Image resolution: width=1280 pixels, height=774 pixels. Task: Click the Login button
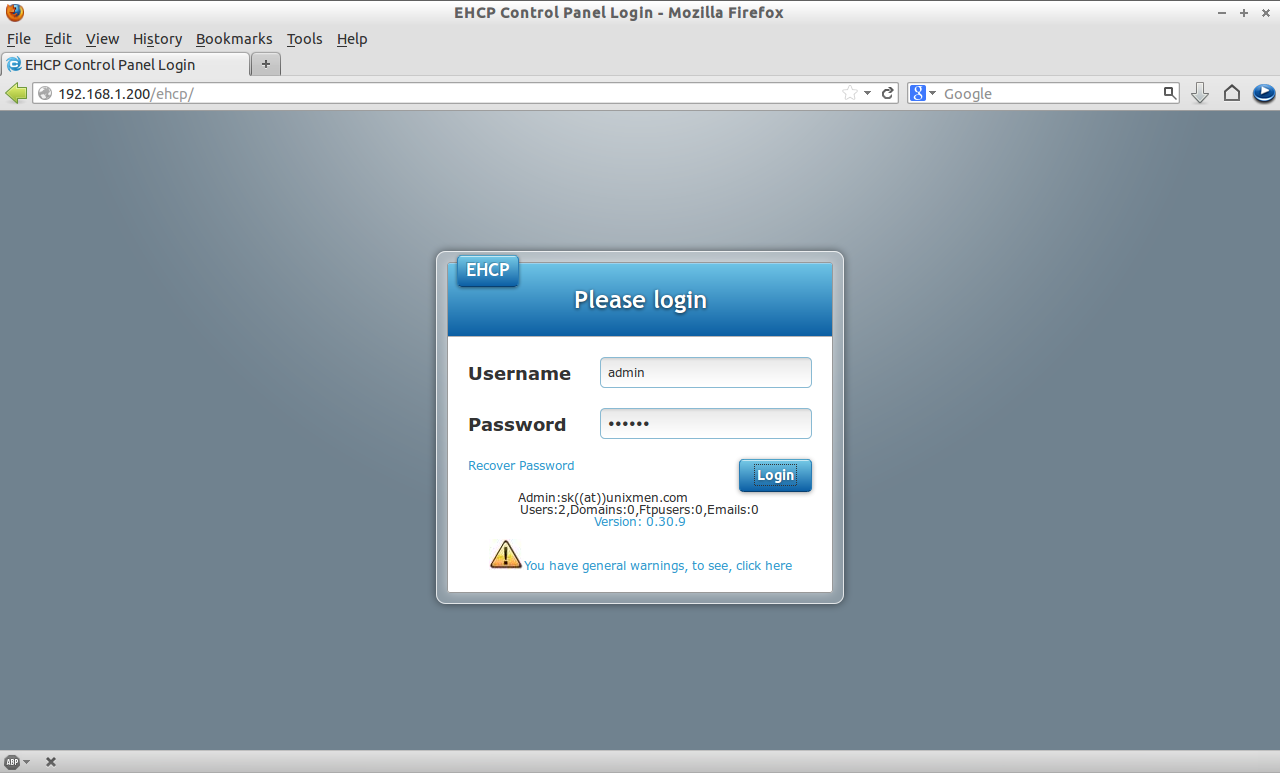775,475
